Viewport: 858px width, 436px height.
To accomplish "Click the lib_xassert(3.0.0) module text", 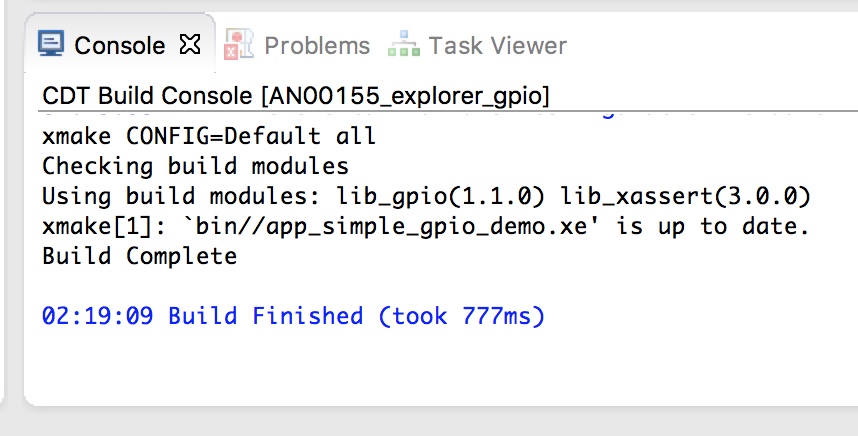I will (x=686, y=196).
